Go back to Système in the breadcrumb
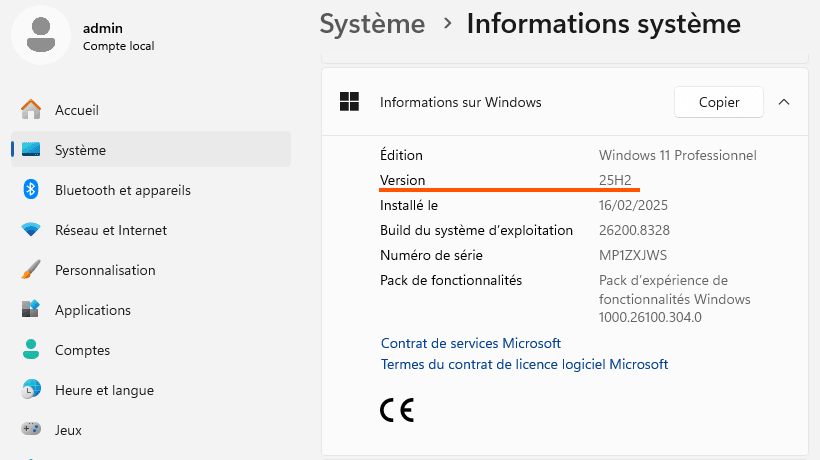 (x=372, y=24)
